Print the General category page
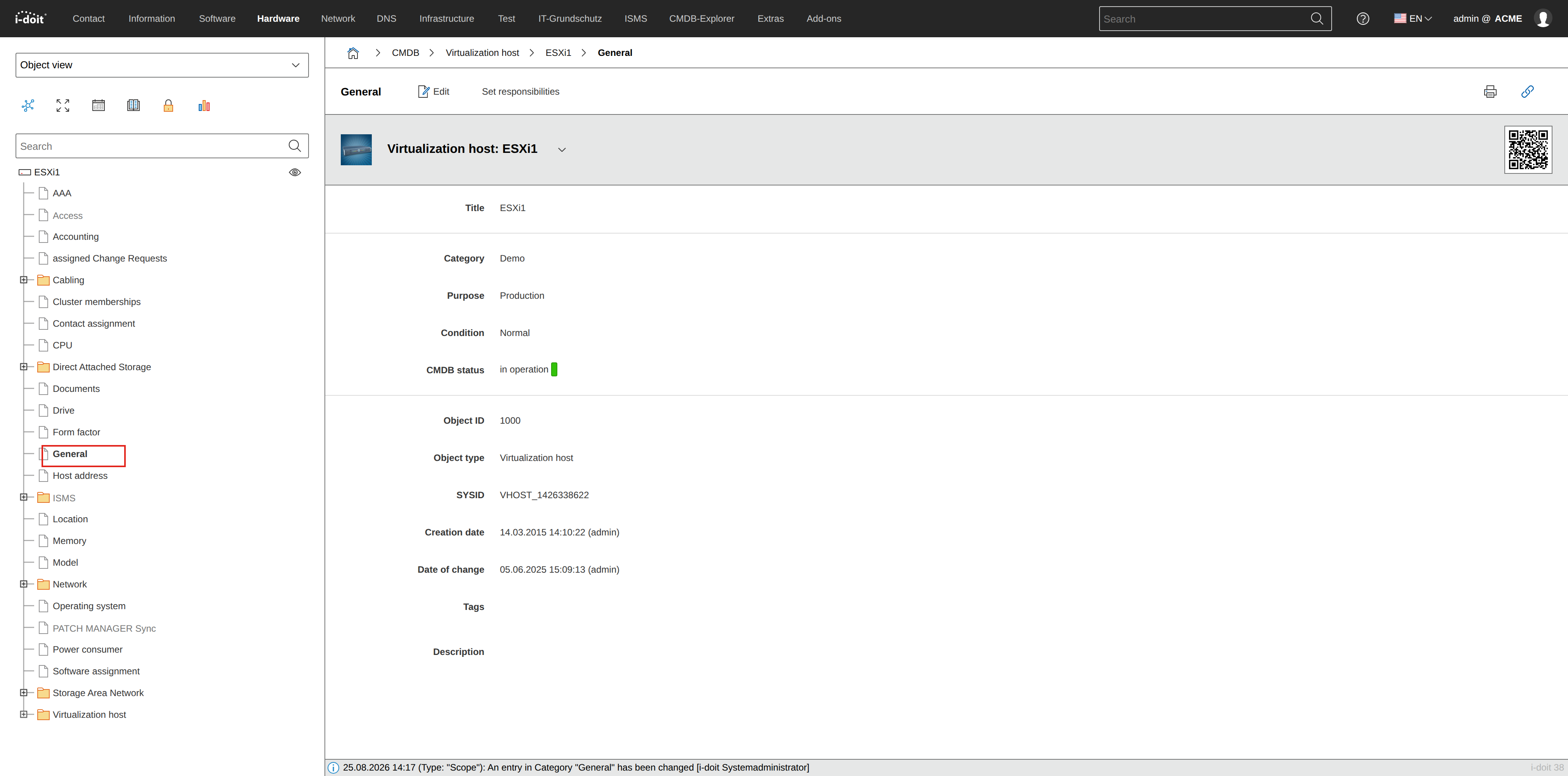 click(1490, 91)
